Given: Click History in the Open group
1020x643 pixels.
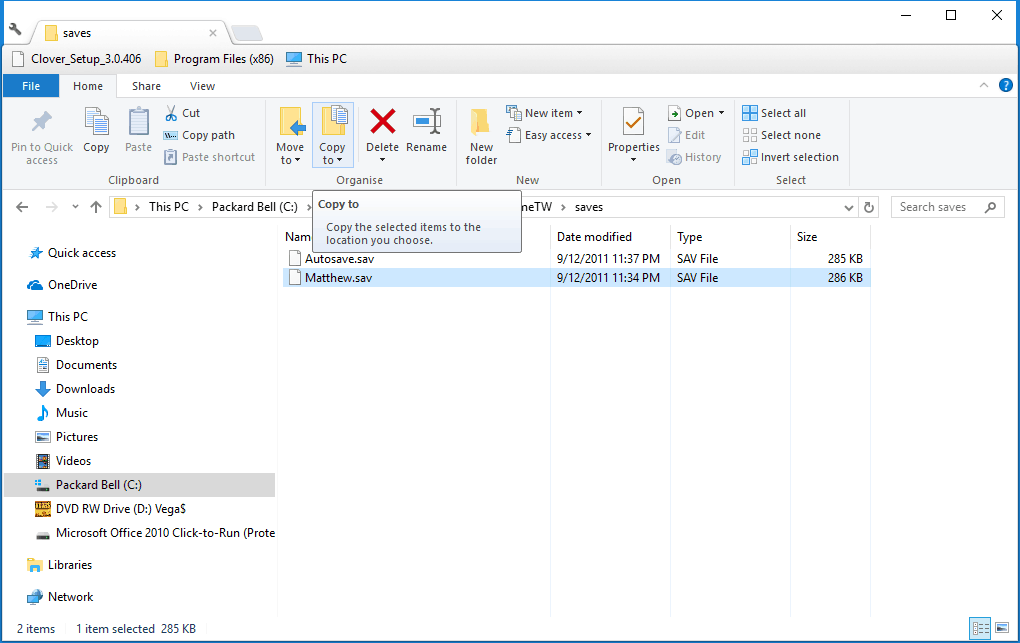Looking at the screenshot, I should click(x=695, y=157).
